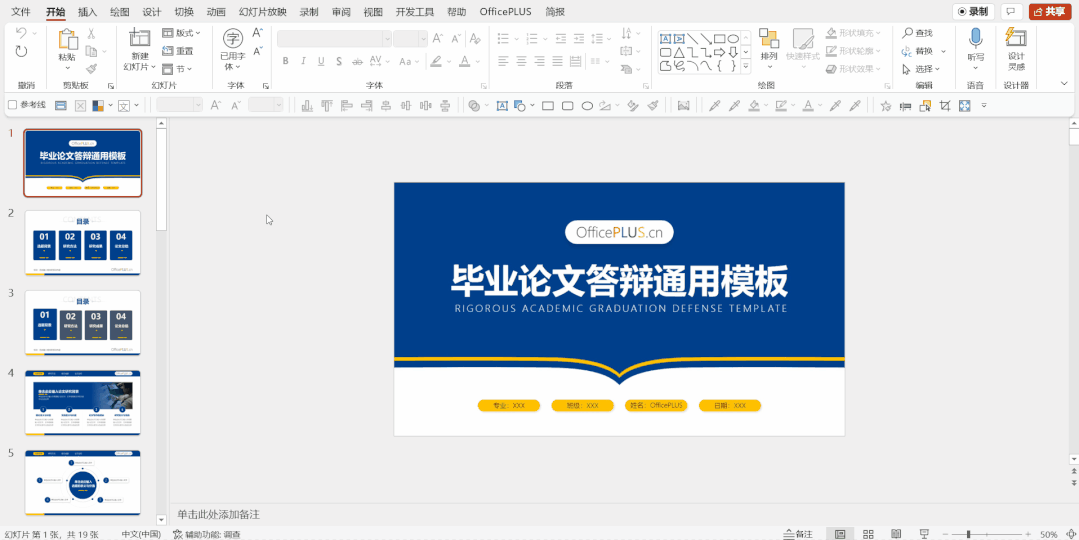Select the oval shape in shapes gallery
Screen dimensions: 1079x540
click(x=733, y=39)
